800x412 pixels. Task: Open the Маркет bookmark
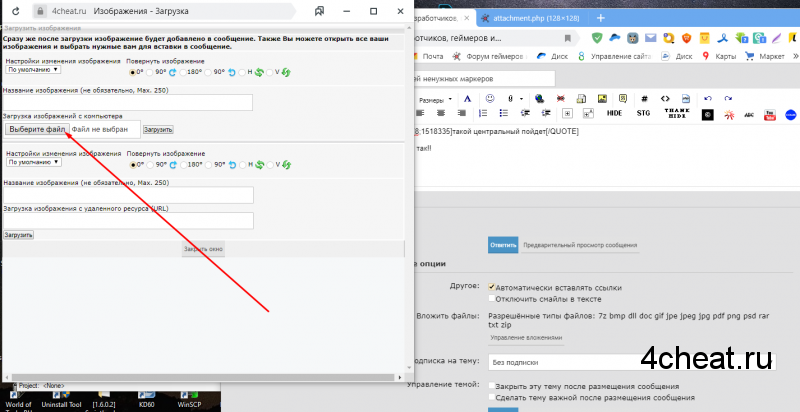coord(765,56)
